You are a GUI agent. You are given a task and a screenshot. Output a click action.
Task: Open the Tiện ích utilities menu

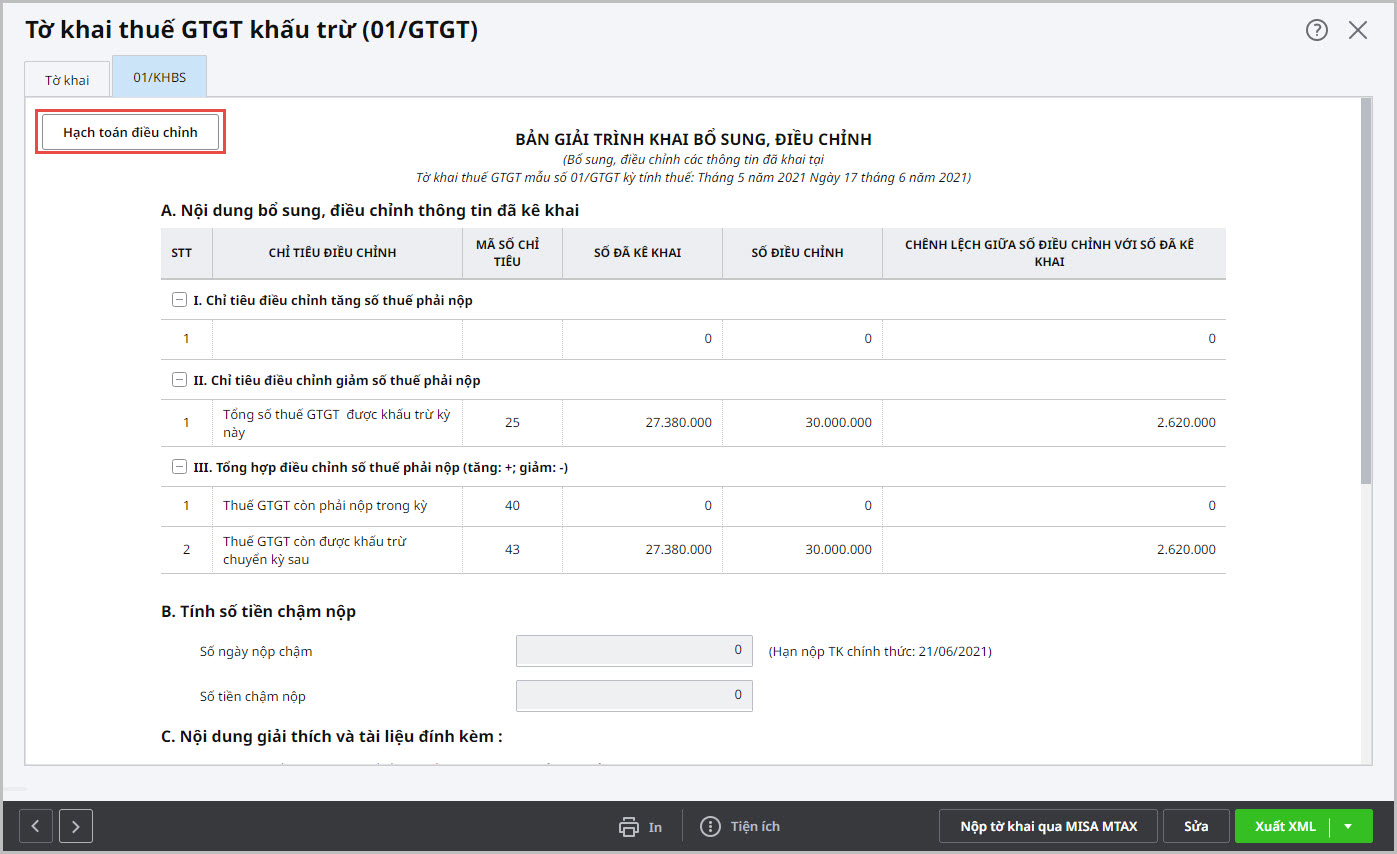(740, 827)
